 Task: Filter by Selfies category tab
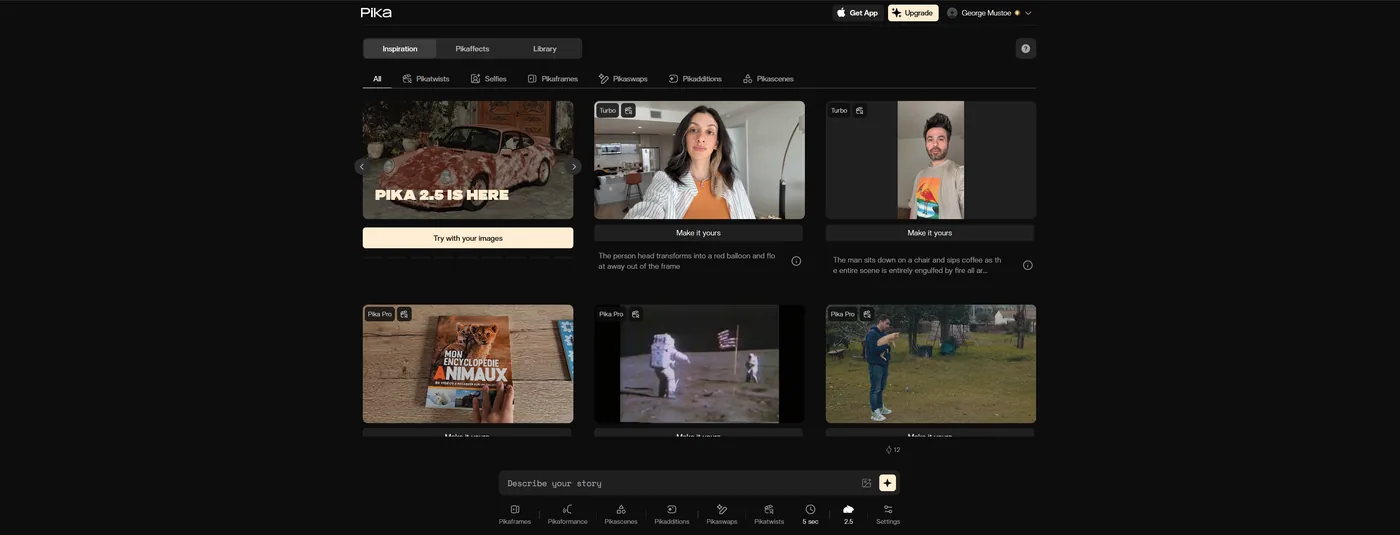point(489,78)
